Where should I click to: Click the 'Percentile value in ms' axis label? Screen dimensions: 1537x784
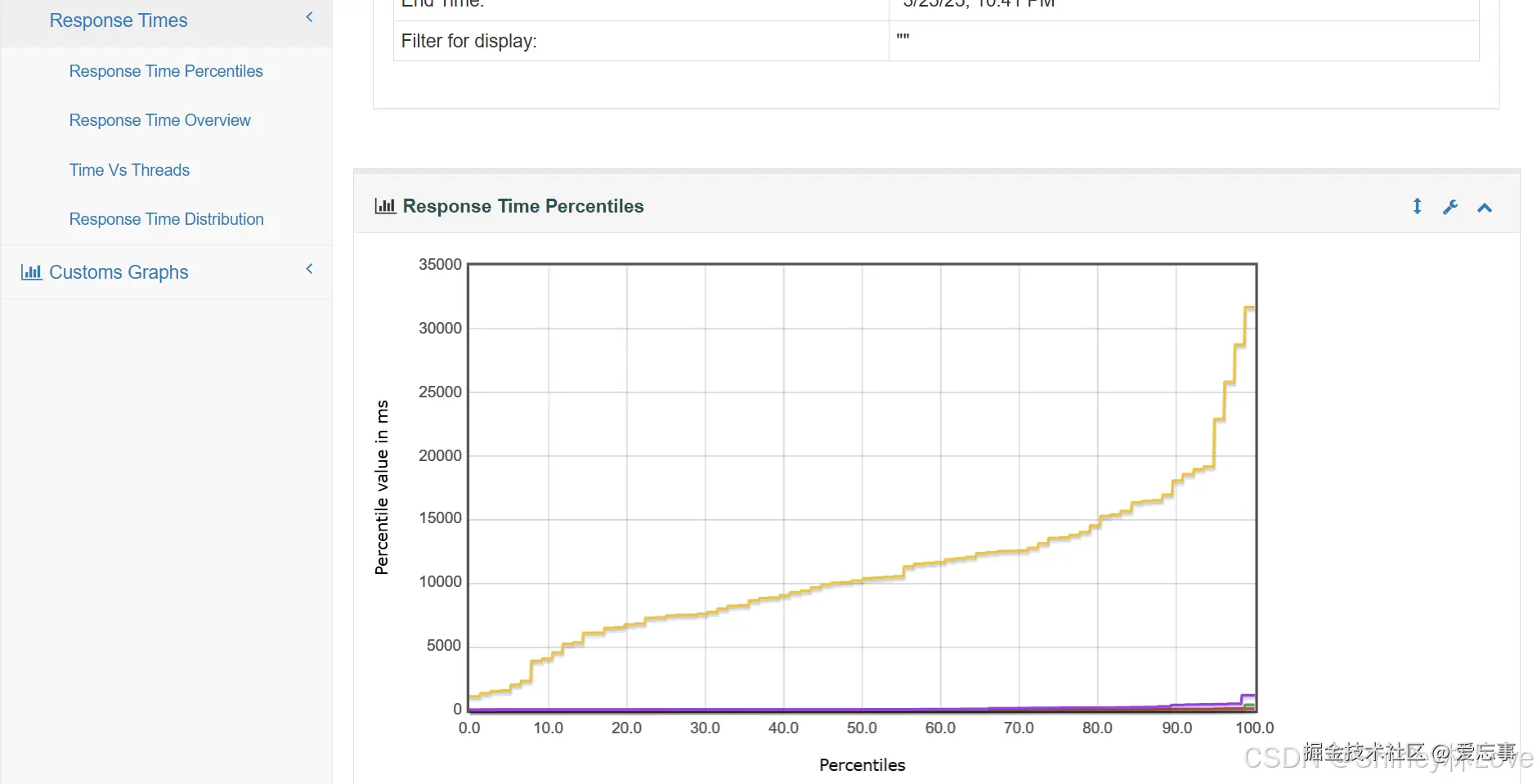click(382, 487)
